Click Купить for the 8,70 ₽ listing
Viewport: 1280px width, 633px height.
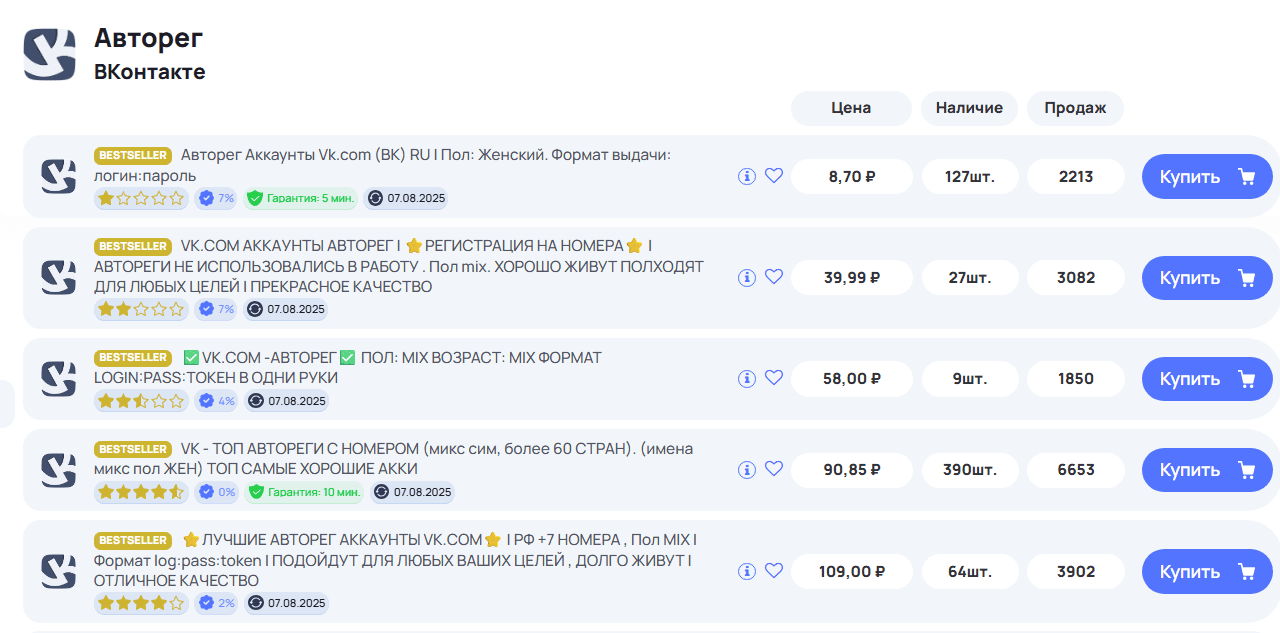pyautogui.click(x=1207, y=177)
